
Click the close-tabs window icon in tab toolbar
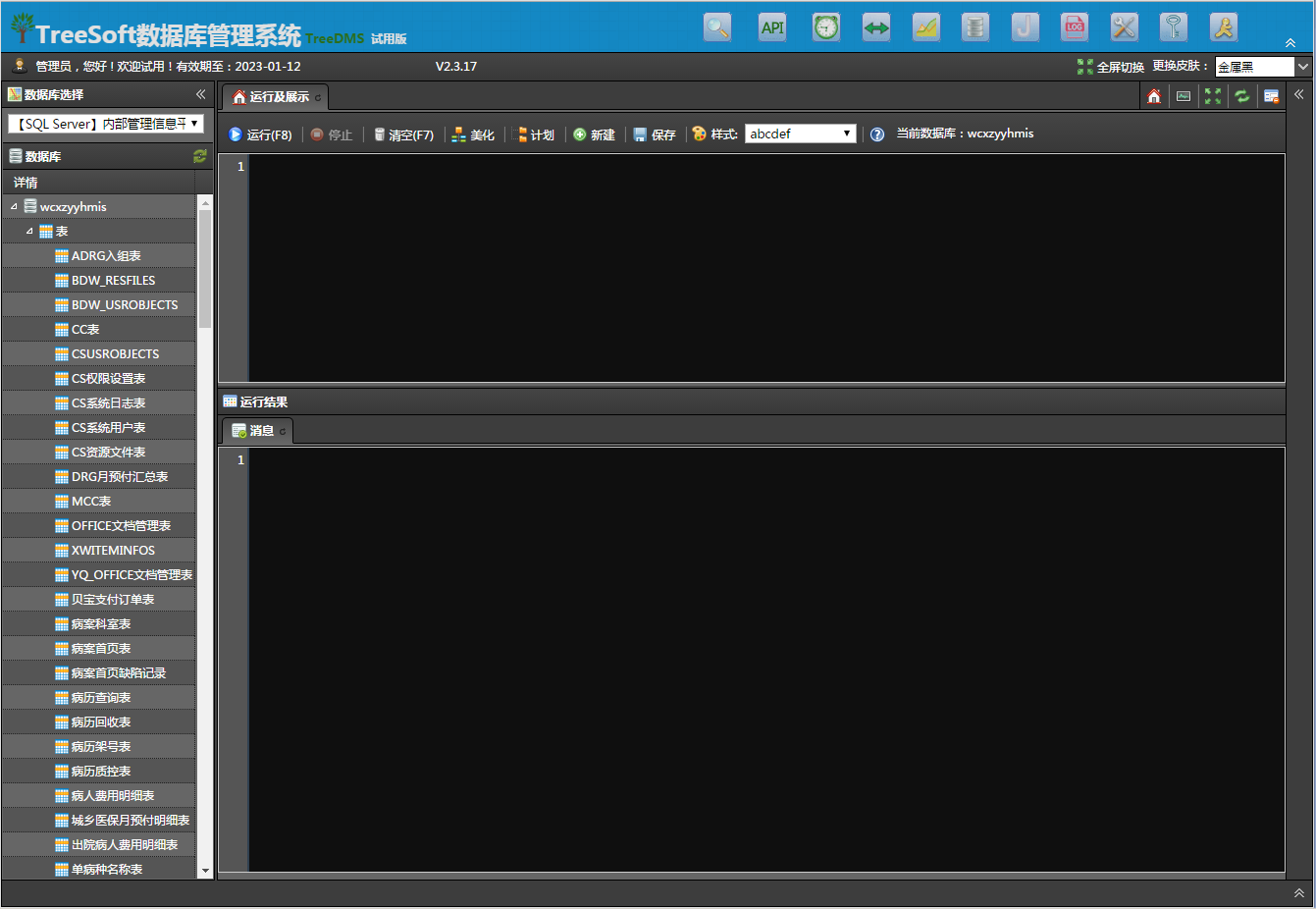(x=1272, y=96)
